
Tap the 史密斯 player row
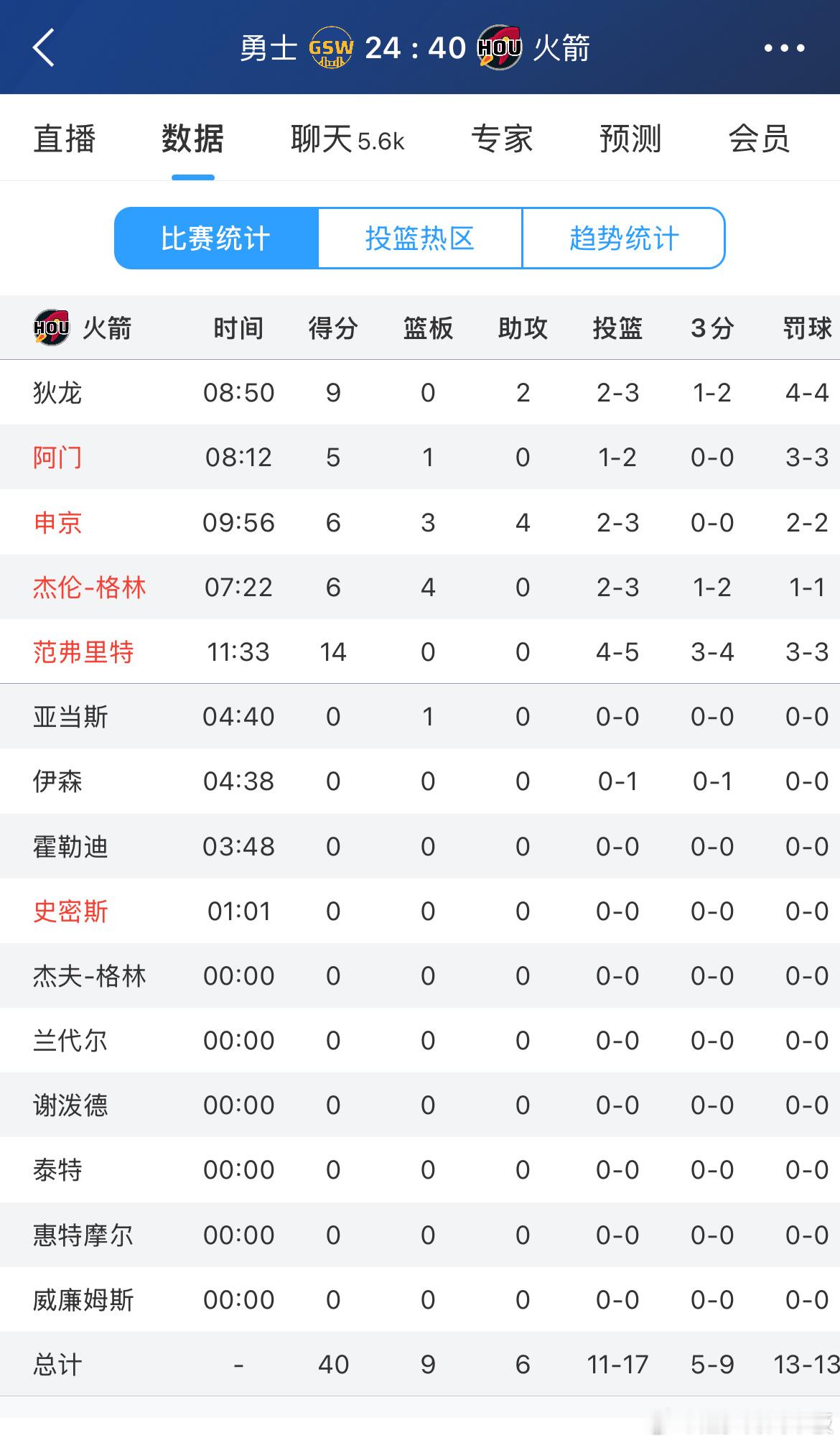pos(420,911)
